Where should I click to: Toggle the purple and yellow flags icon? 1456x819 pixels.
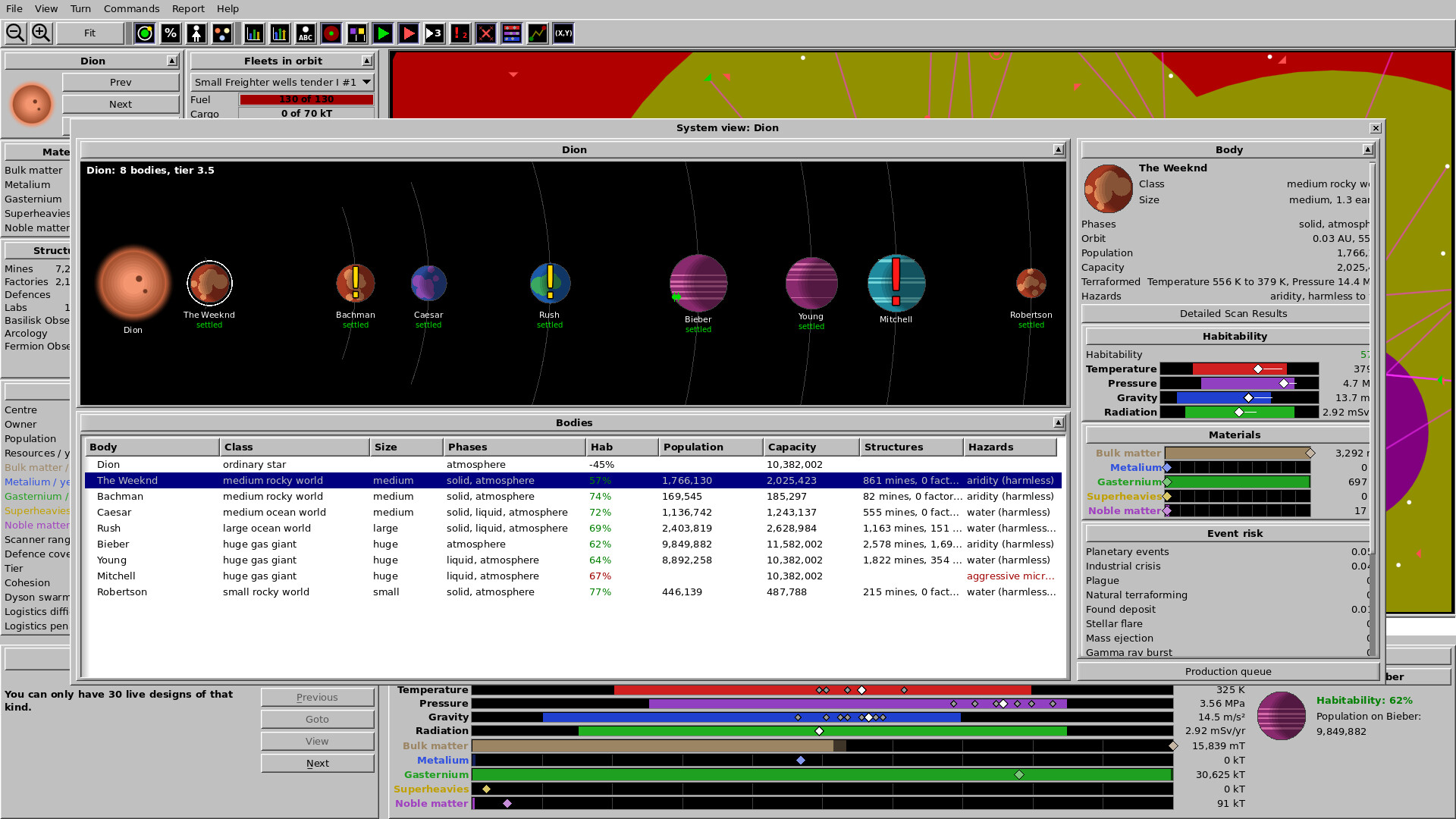click(357, 33)
